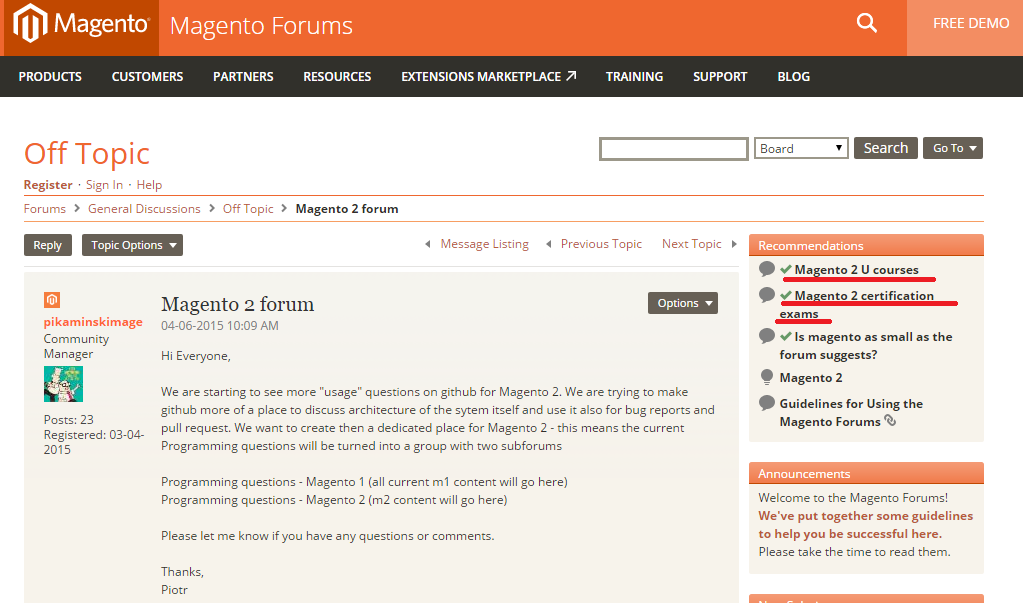The image size is (1023, 603).
Task: Click the forum search input field
Action: (673, 149)
